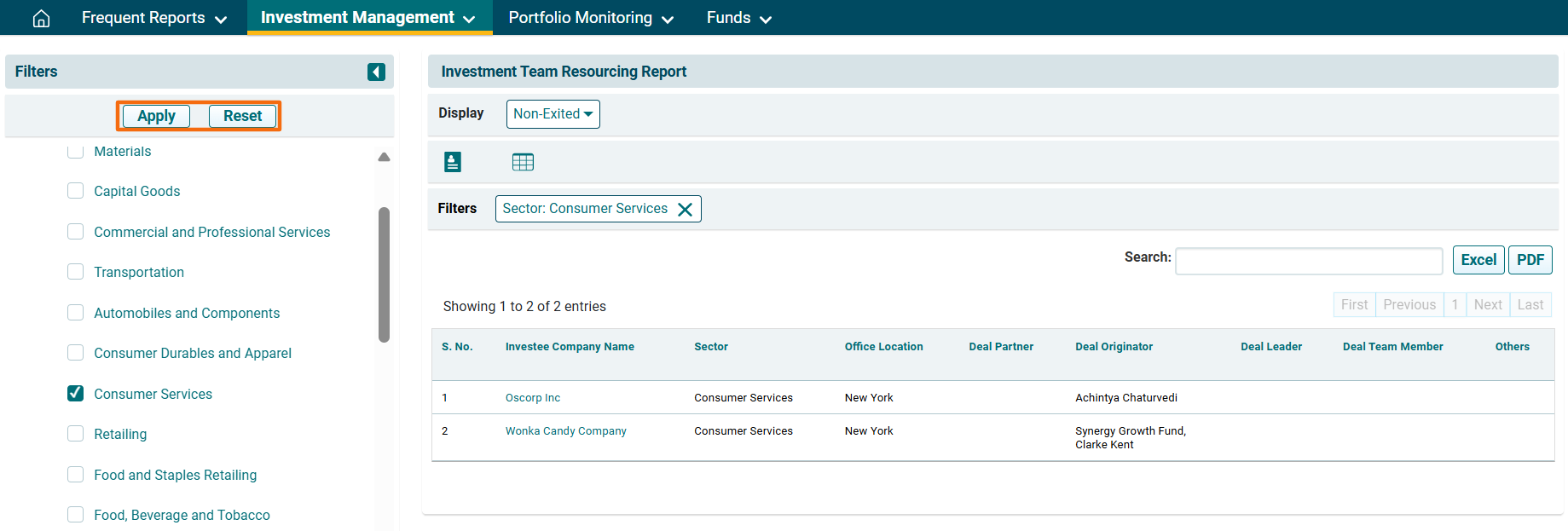Collapse the Filters panel with the arrow icon

[376, 72]
